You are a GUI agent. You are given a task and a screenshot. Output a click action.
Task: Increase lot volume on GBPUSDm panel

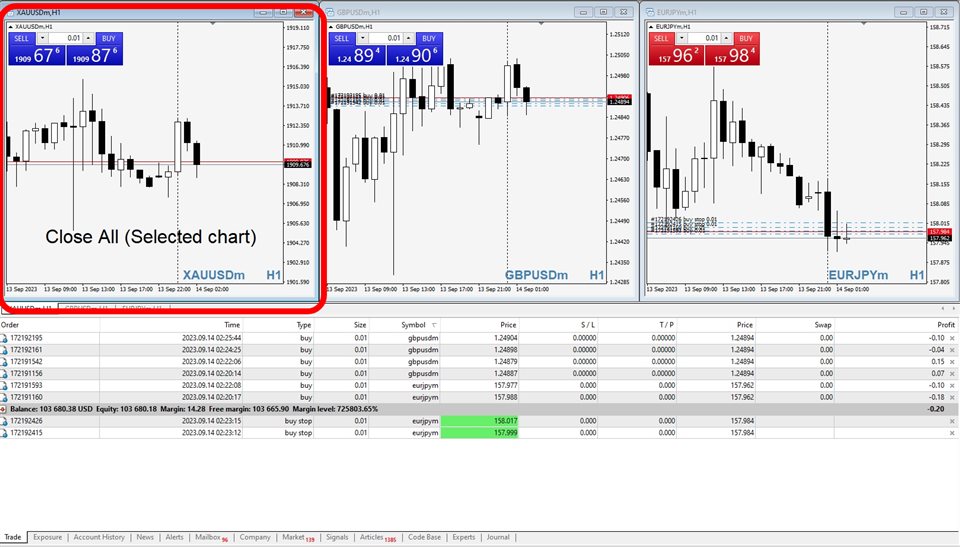pos(409,38)
